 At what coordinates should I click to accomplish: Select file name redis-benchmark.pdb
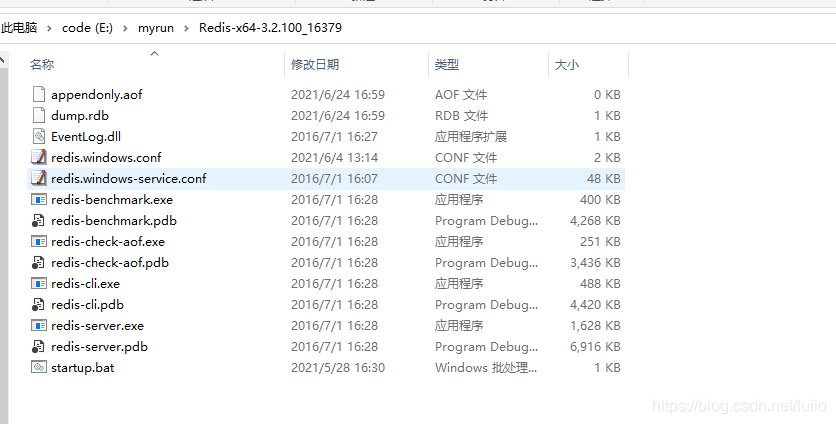(x=114, y=220)
